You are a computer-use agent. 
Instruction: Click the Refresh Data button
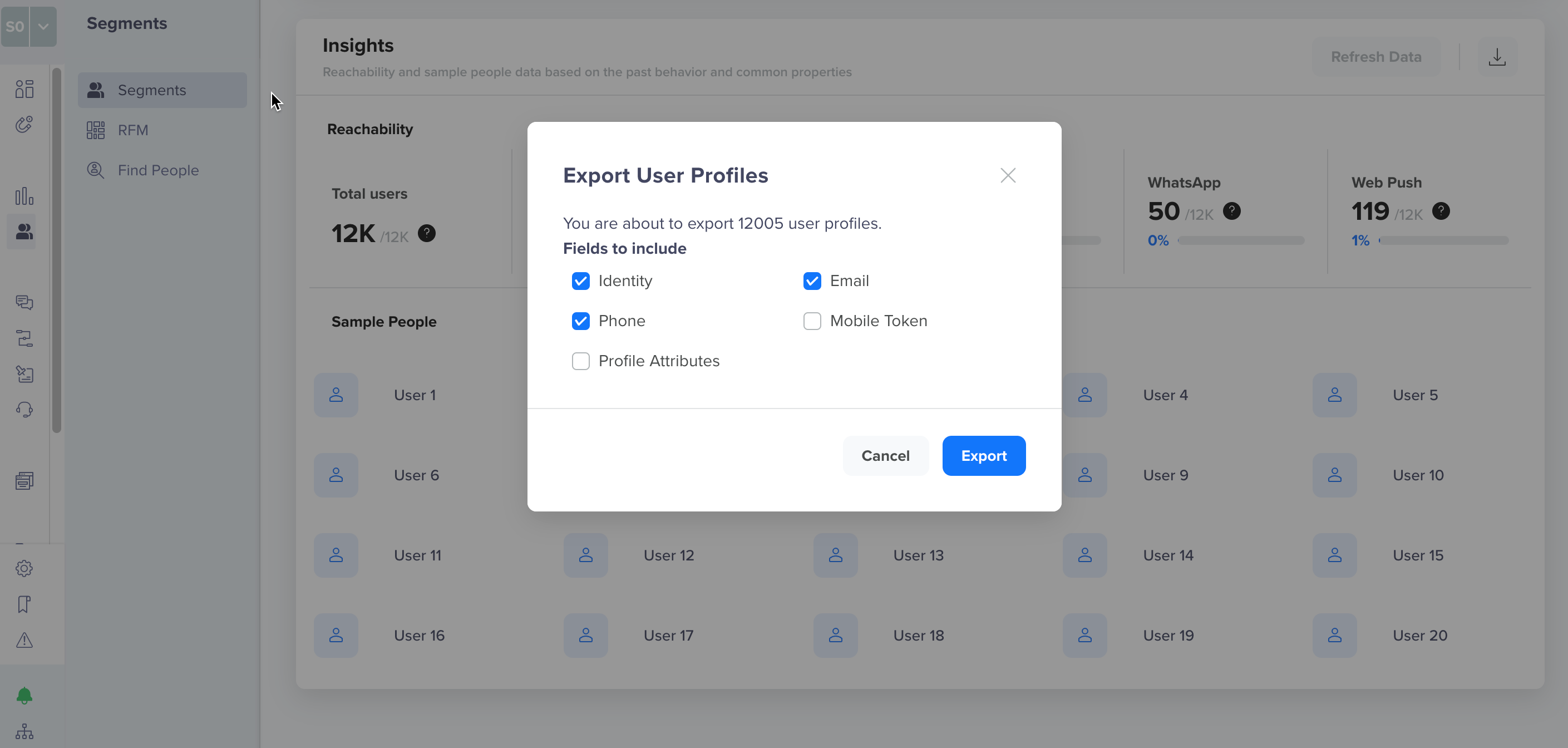(x=1375, y=56)
